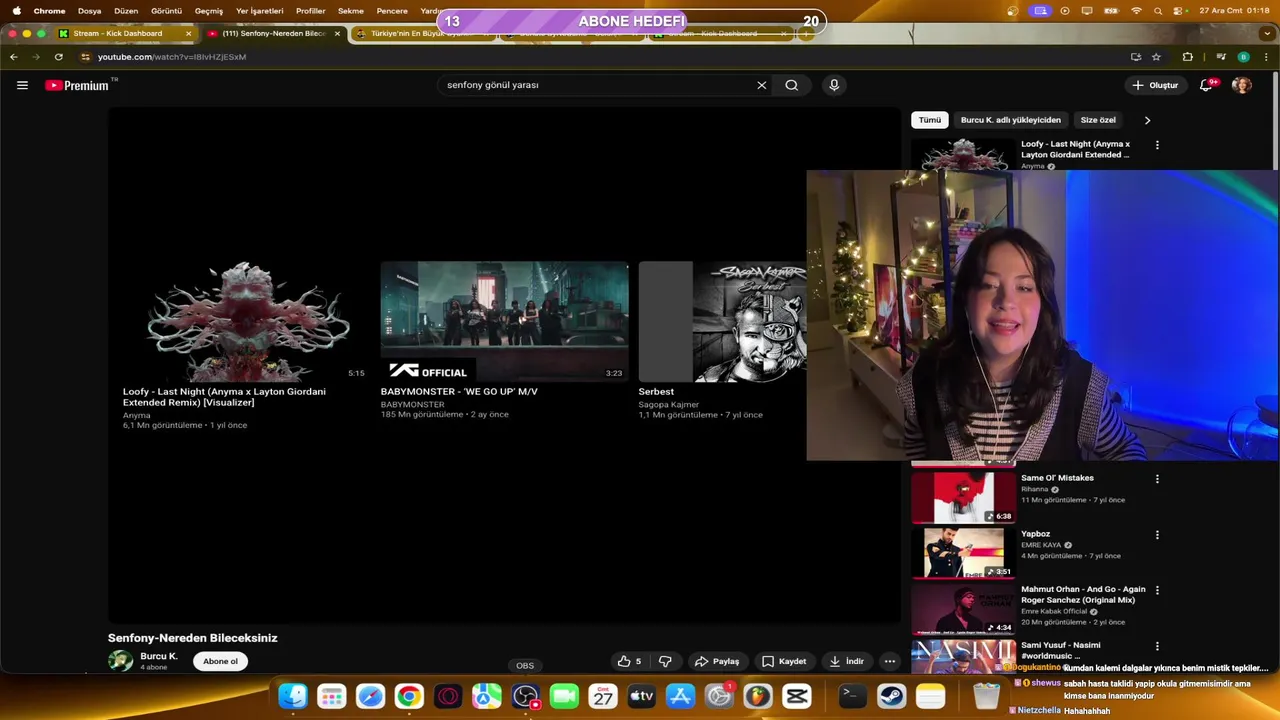Open the Dosya menu

click(90, 11)
